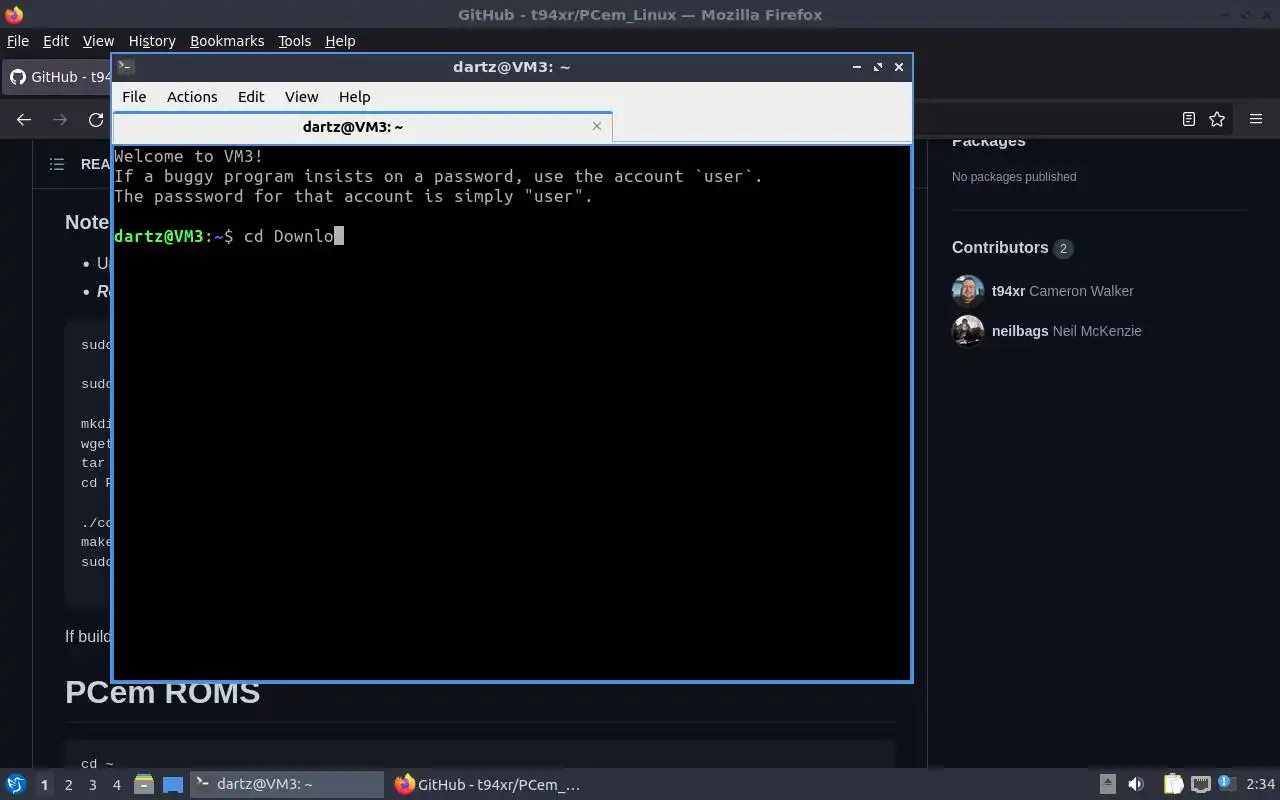Open the terminal File menu
Screen dimensions: 1280x800
pyautogui.click(x=134, y=97)
